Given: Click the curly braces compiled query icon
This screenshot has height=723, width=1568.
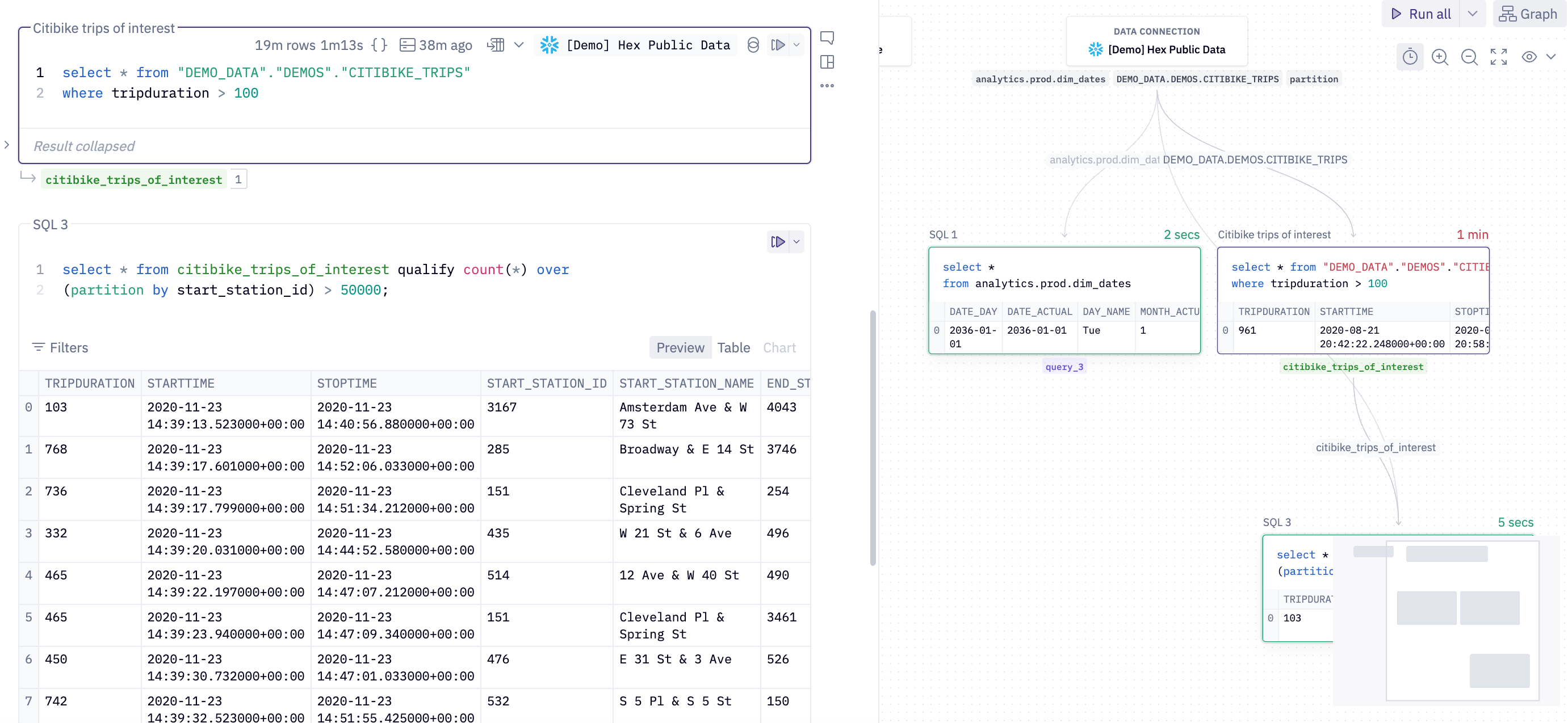Looking at the screenshot, I should [379, 45].
